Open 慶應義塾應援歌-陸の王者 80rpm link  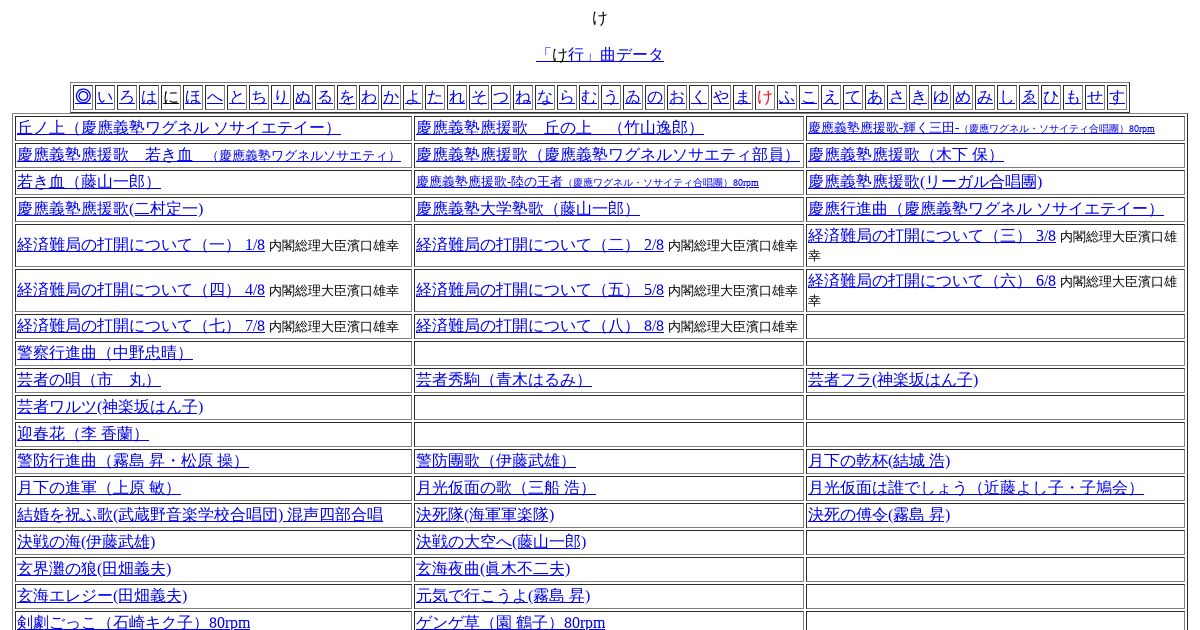click(x=587, y=182)
